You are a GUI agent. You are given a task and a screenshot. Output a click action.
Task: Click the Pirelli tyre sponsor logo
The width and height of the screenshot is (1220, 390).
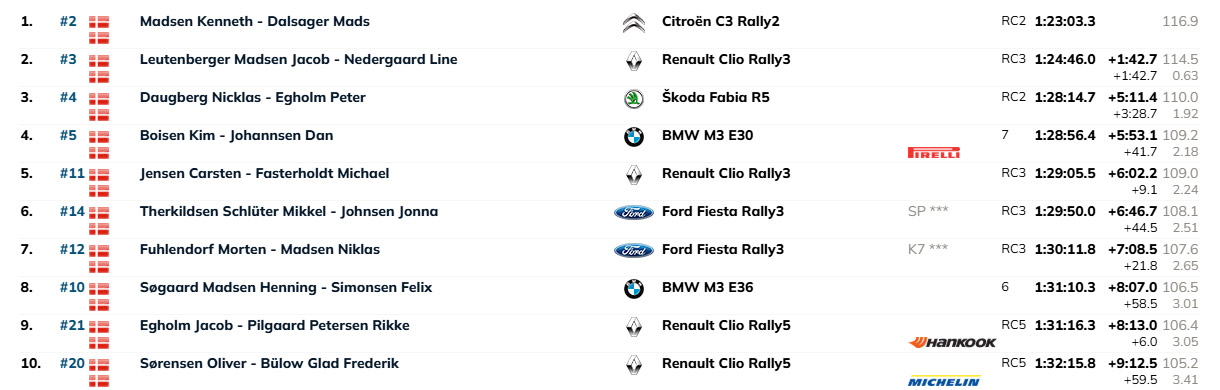coord(934,153)
